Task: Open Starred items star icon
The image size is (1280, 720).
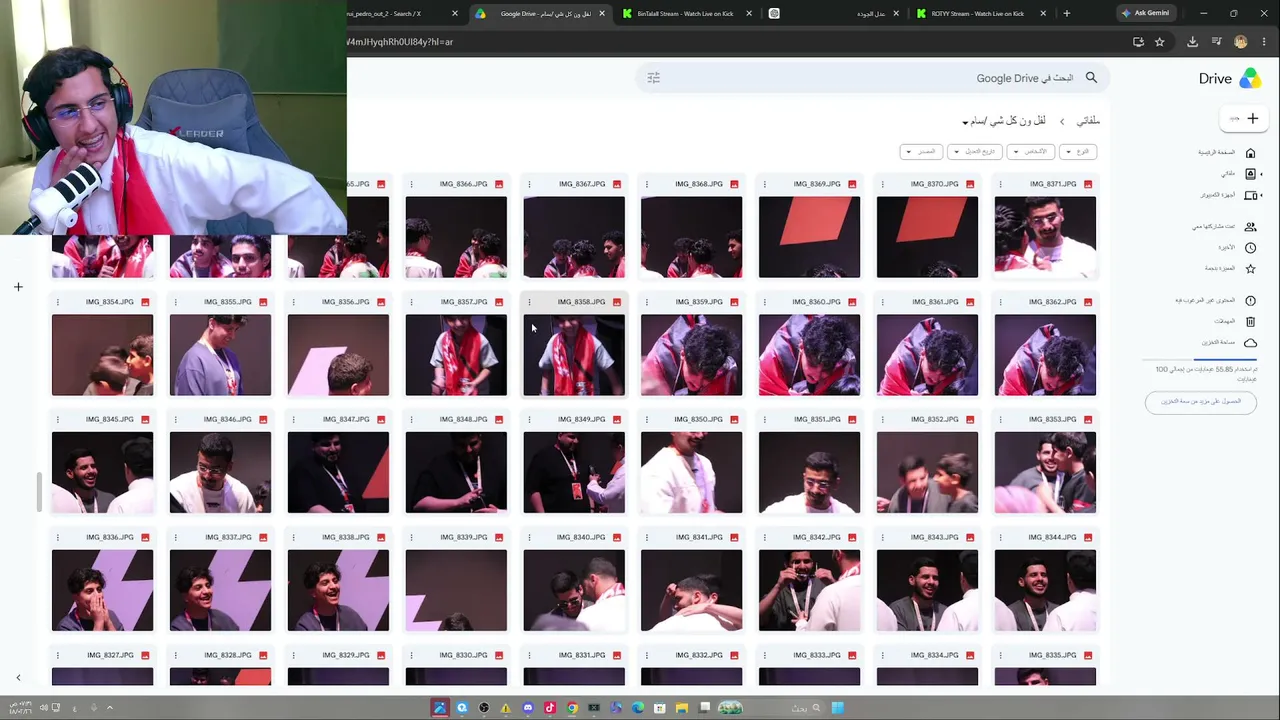Action: pos(1250,269)
